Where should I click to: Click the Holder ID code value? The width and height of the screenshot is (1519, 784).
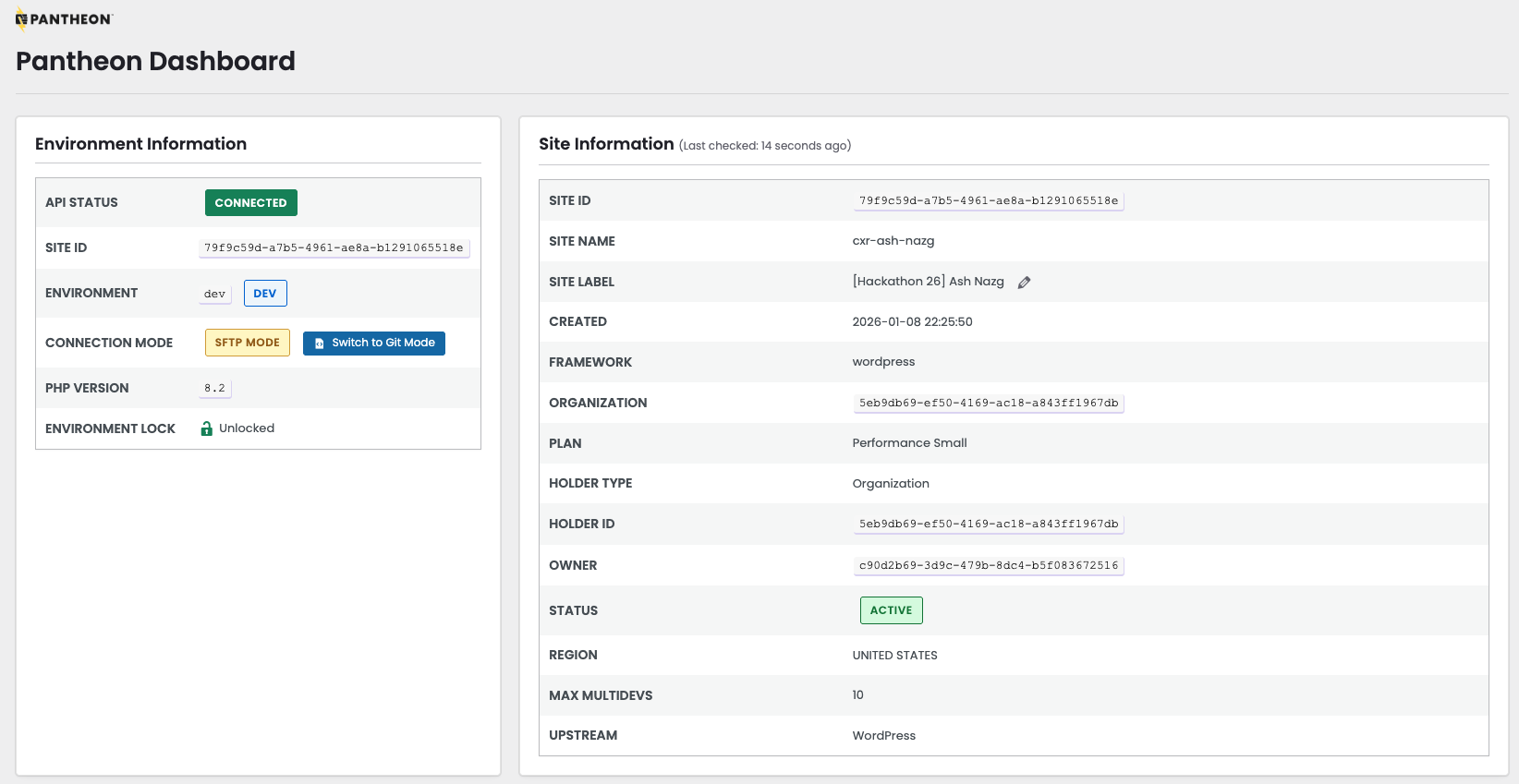pos(989,524)
